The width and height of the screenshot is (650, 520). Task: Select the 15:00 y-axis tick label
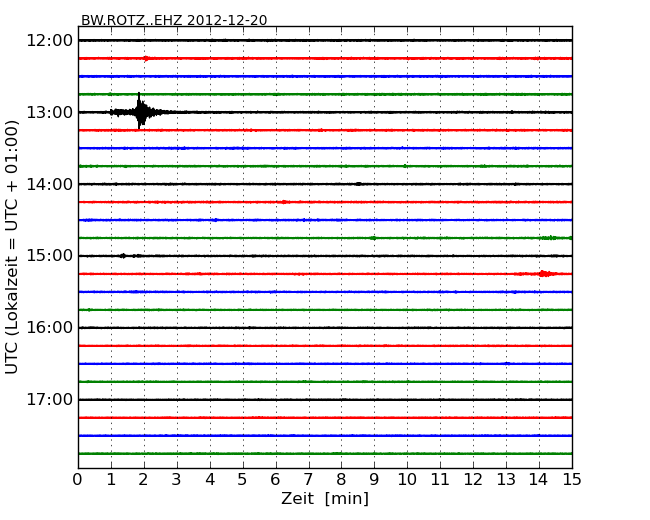click(x=49, y=256)
